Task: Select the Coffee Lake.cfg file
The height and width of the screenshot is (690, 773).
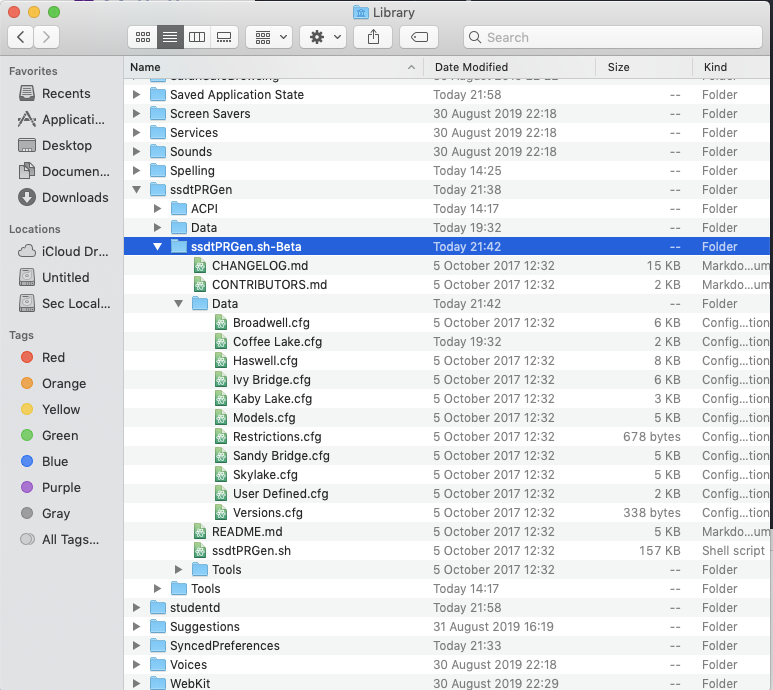Action: tap(277, 342)
